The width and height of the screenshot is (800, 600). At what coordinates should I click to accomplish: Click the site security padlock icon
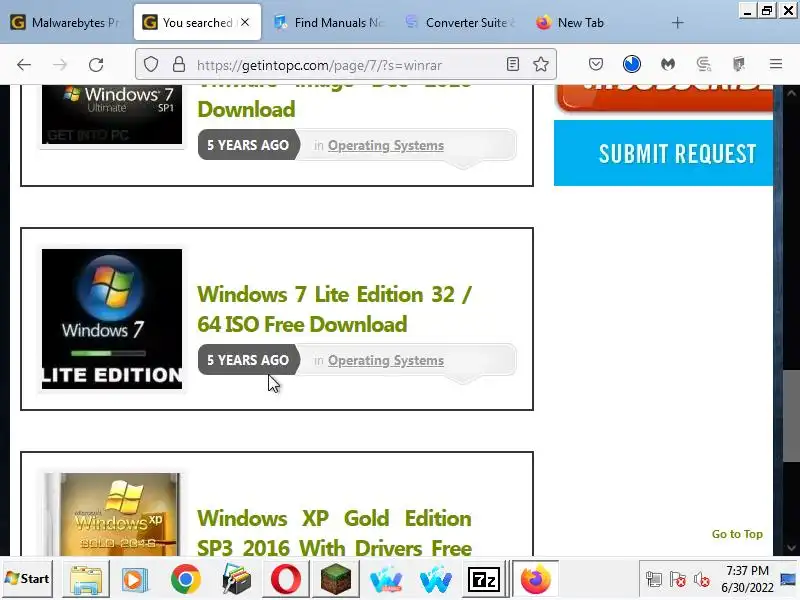pyautogui.click(x=179, y=64)
